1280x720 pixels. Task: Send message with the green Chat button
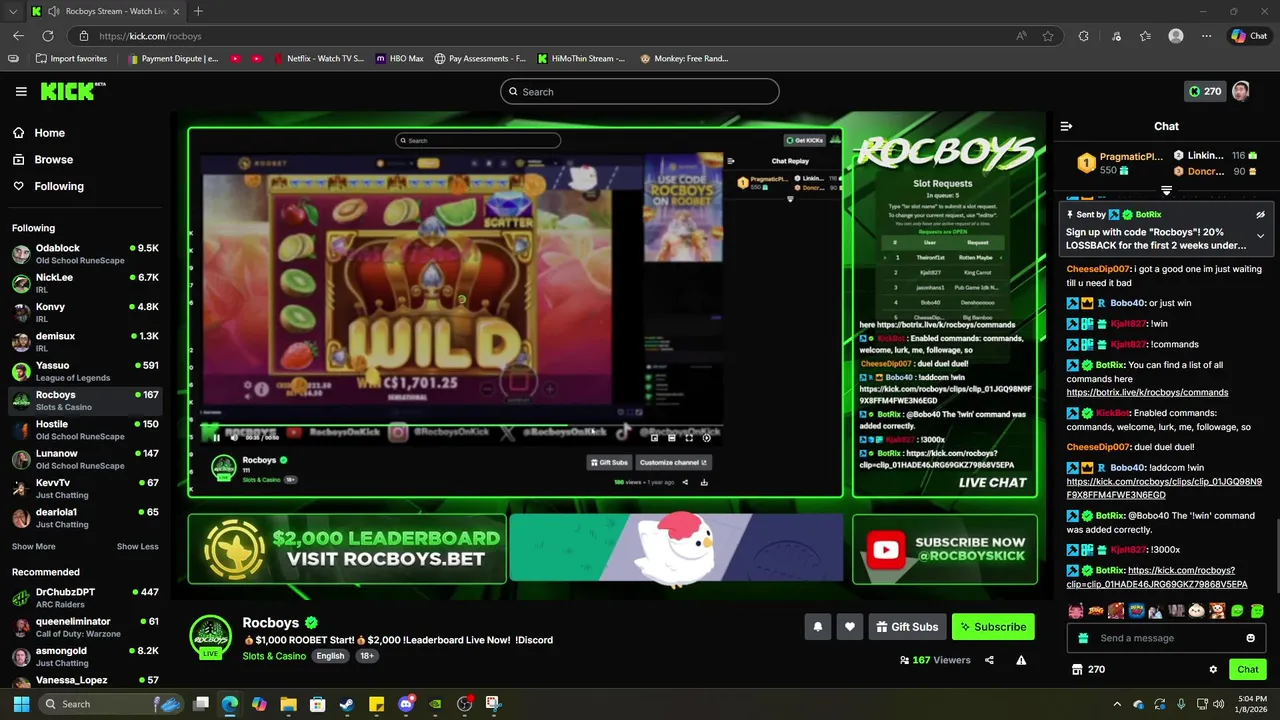1247,669
